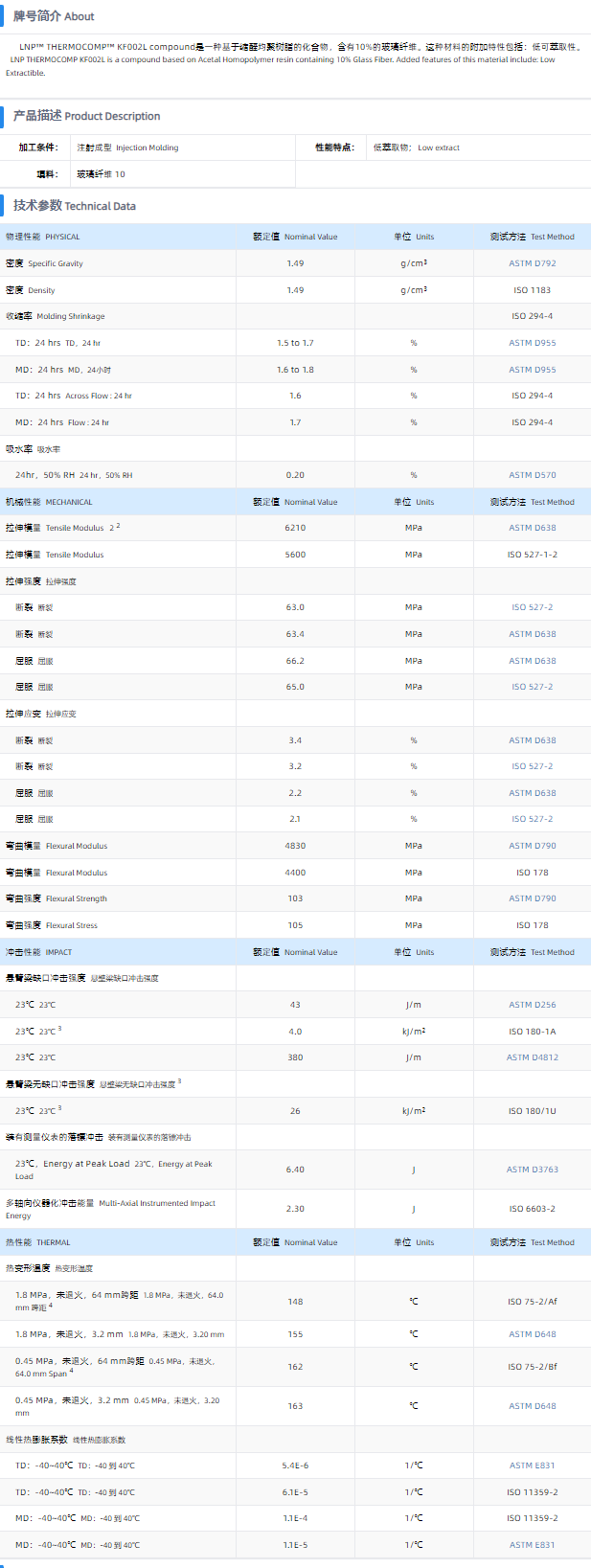The image size is (591, 1568).
Task: Click the ISO 180/1U test method
Action: pyautogui.click(x=532, y=1111)
